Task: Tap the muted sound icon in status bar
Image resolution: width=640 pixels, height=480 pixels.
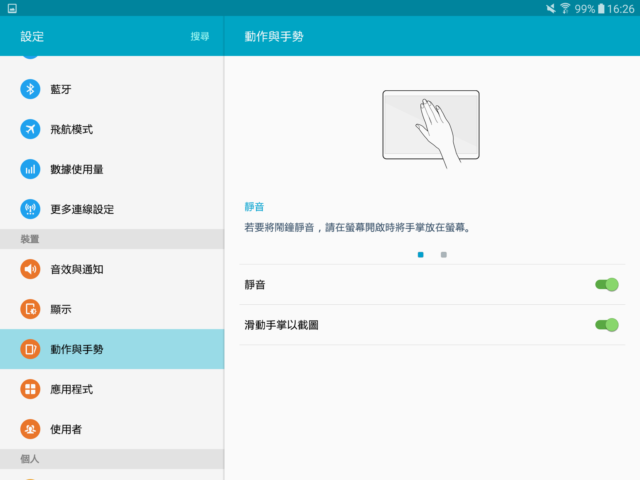Action: 551,8
